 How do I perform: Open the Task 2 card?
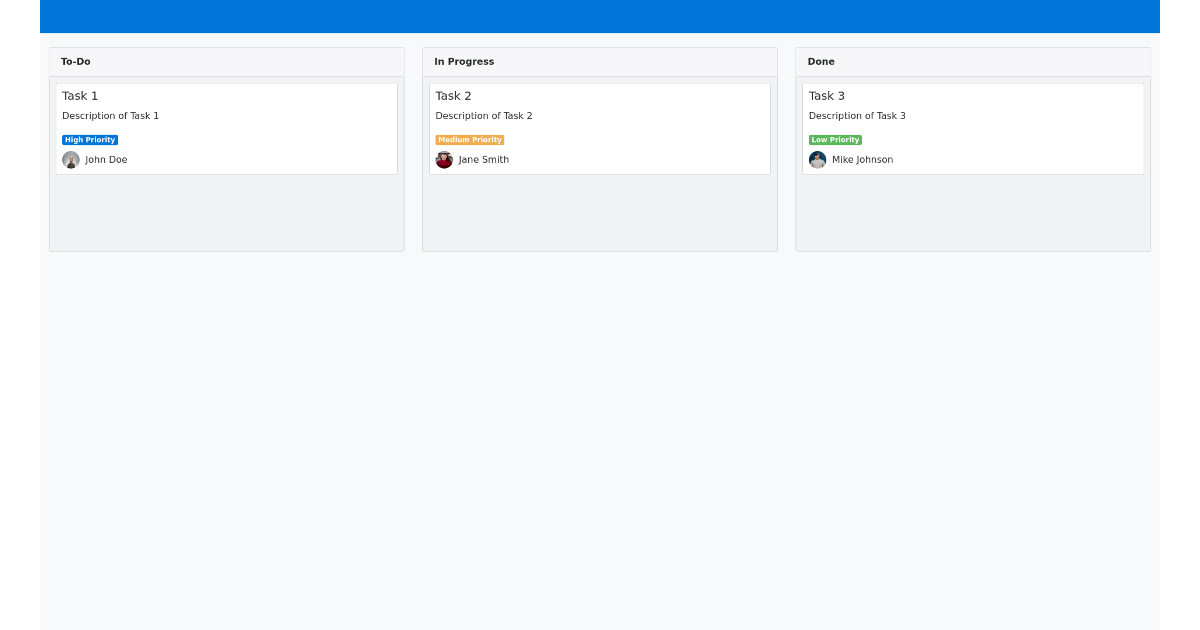click(599, 128)
